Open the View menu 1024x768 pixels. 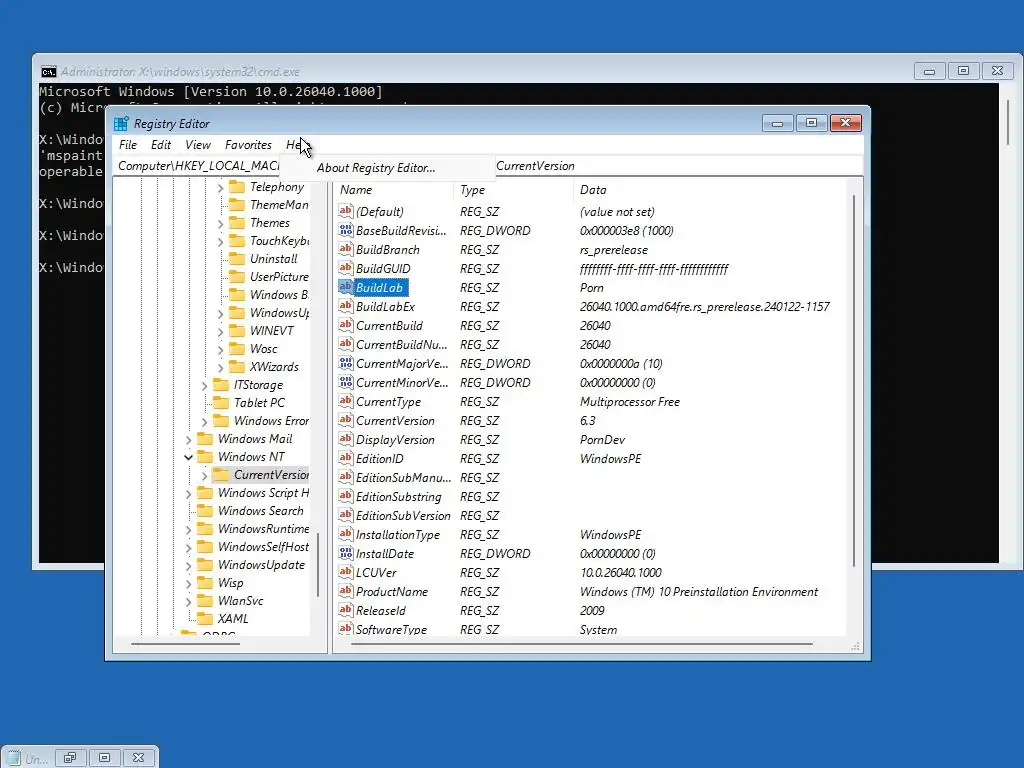click(x=198, y=145)
